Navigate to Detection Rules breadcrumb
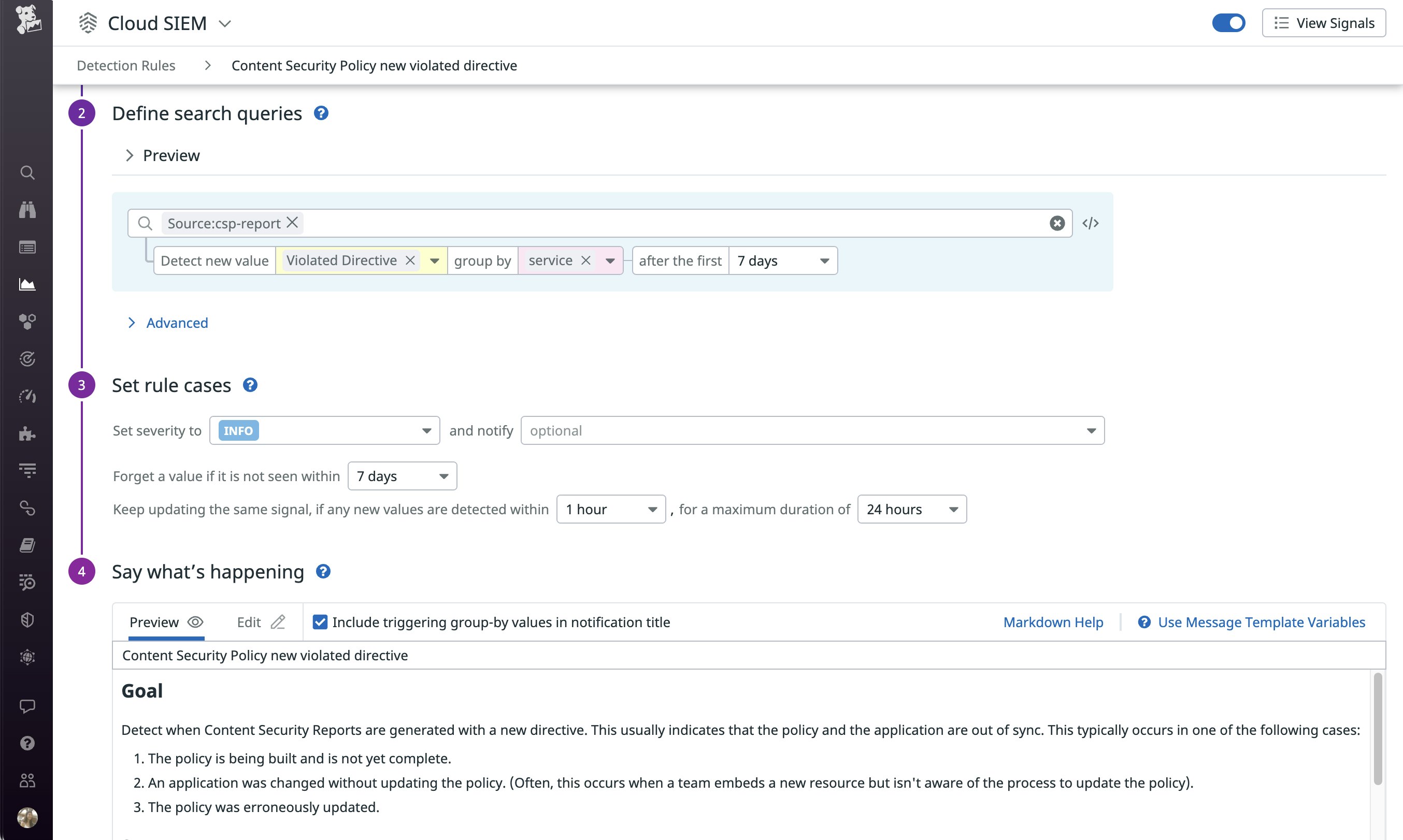Screen dimensions: 1403x840 126,65
